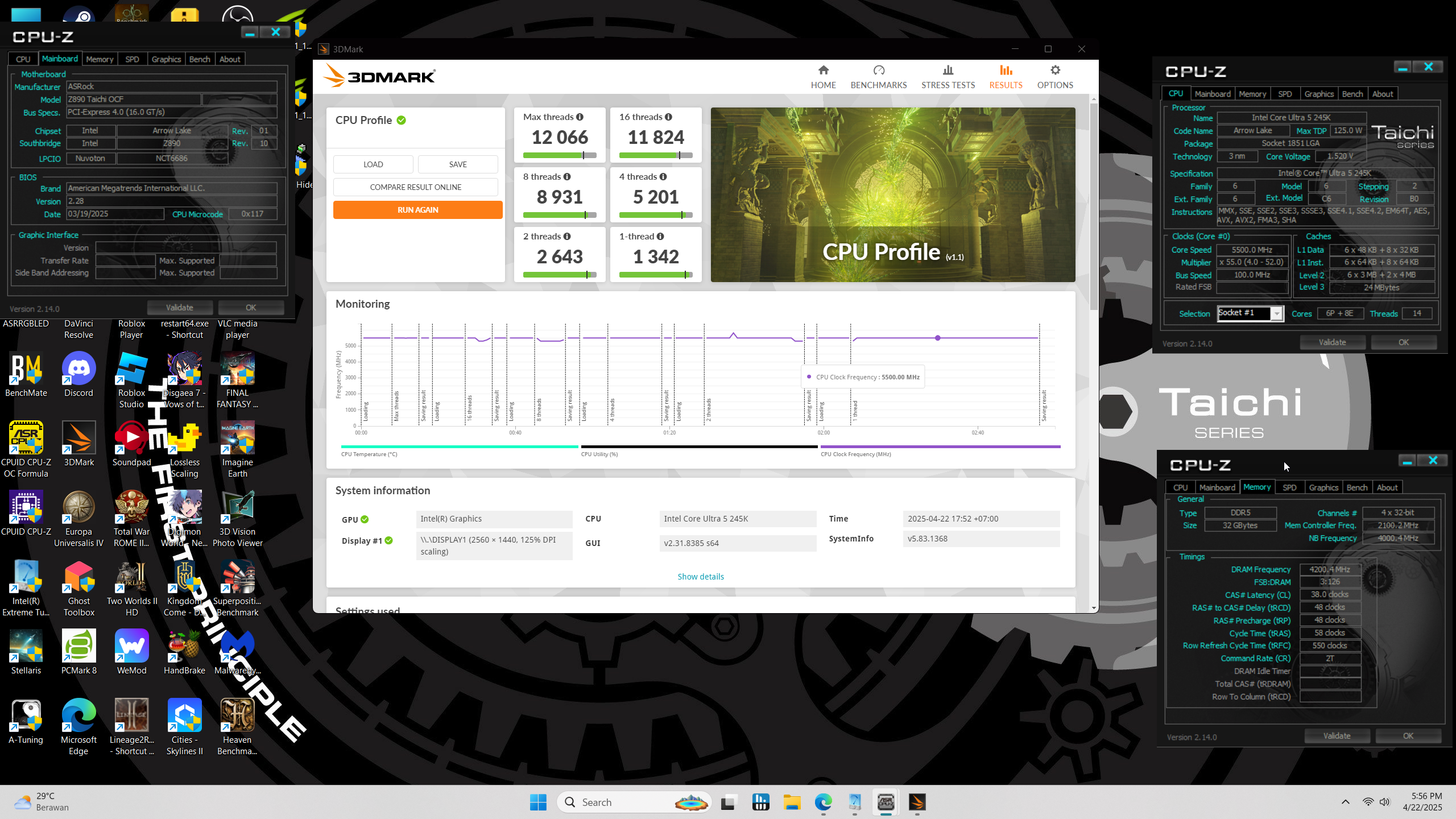The image size is (1456, 819).
Task: Click the orange RUN AGAIN button
Action: point(417,210)
